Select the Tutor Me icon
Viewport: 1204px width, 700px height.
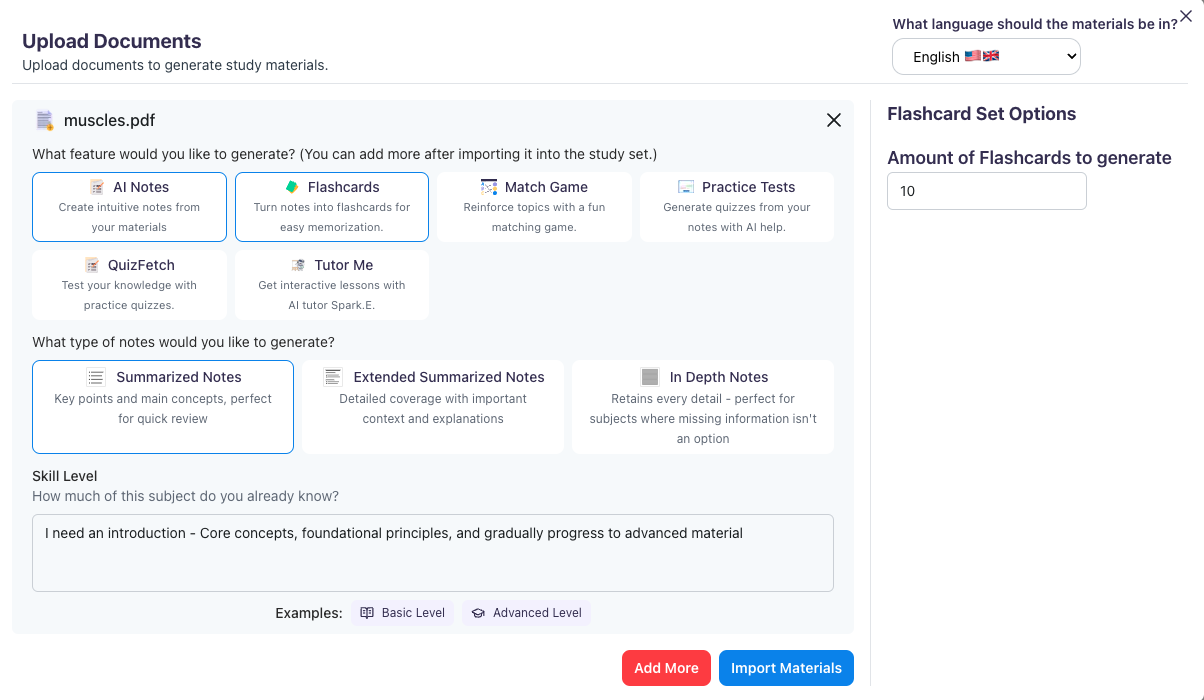pos(297,264)
